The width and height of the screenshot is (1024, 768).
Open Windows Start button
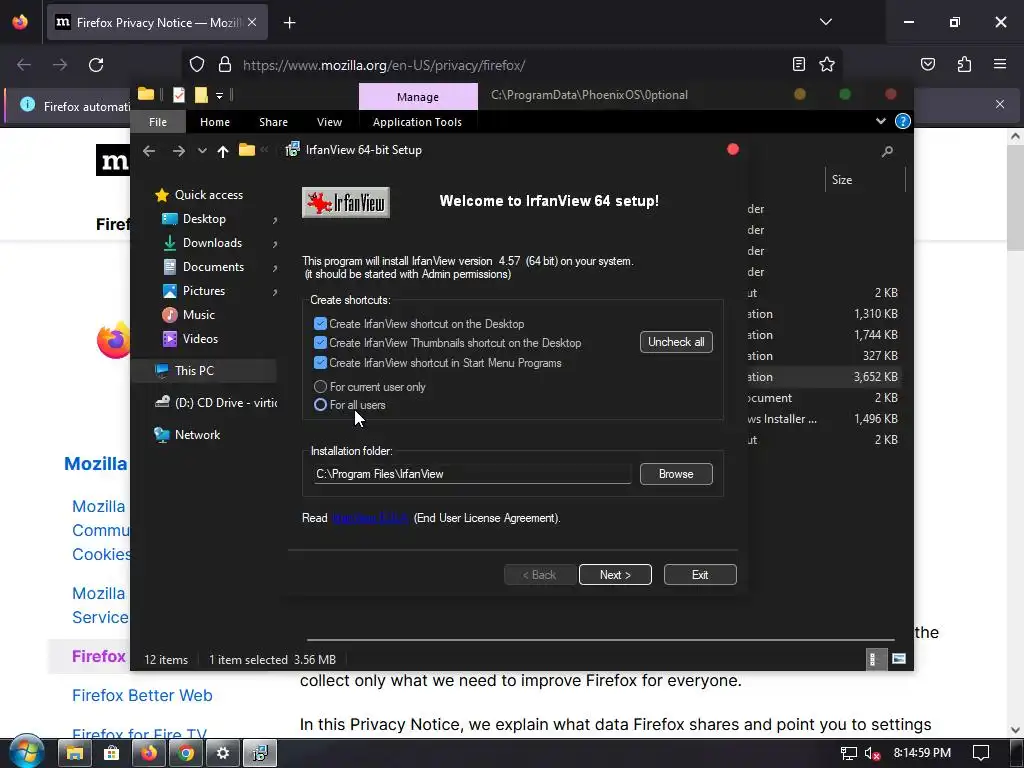pyautogui.click(x=26, y=752)
